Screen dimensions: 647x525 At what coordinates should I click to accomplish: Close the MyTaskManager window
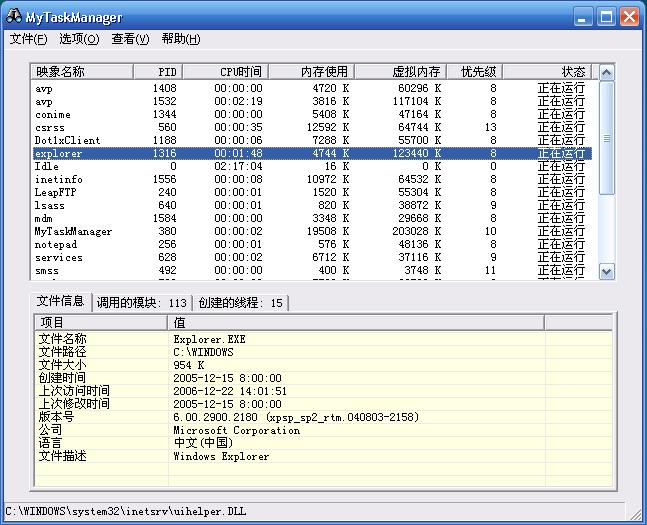pyautogui.click(x=630, y=17)
